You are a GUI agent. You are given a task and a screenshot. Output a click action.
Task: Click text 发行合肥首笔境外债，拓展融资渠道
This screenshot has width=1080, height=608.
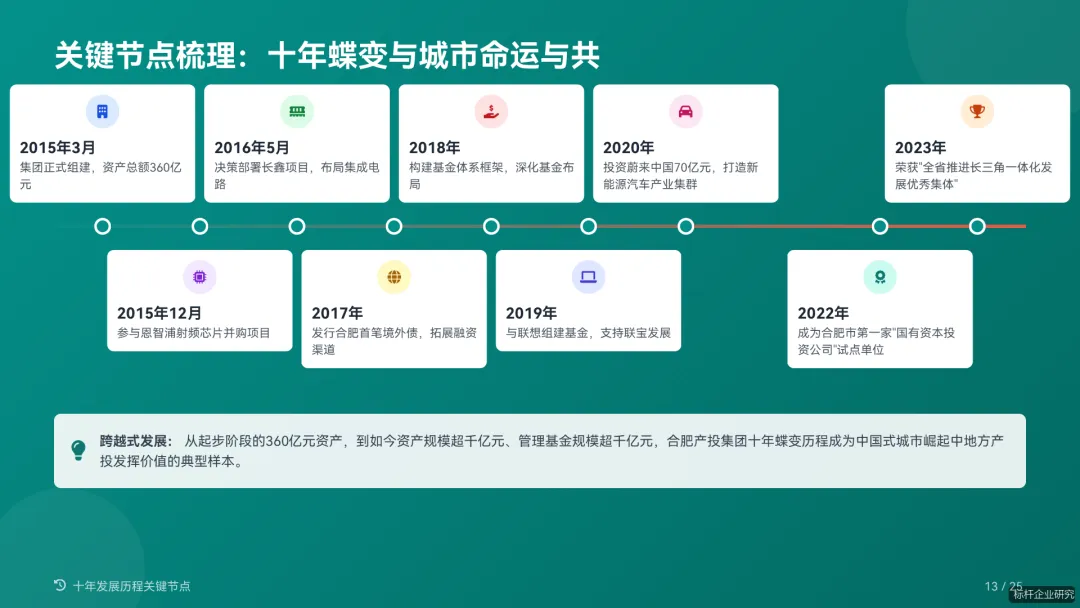pyautogui.click(x=394, y=341)
